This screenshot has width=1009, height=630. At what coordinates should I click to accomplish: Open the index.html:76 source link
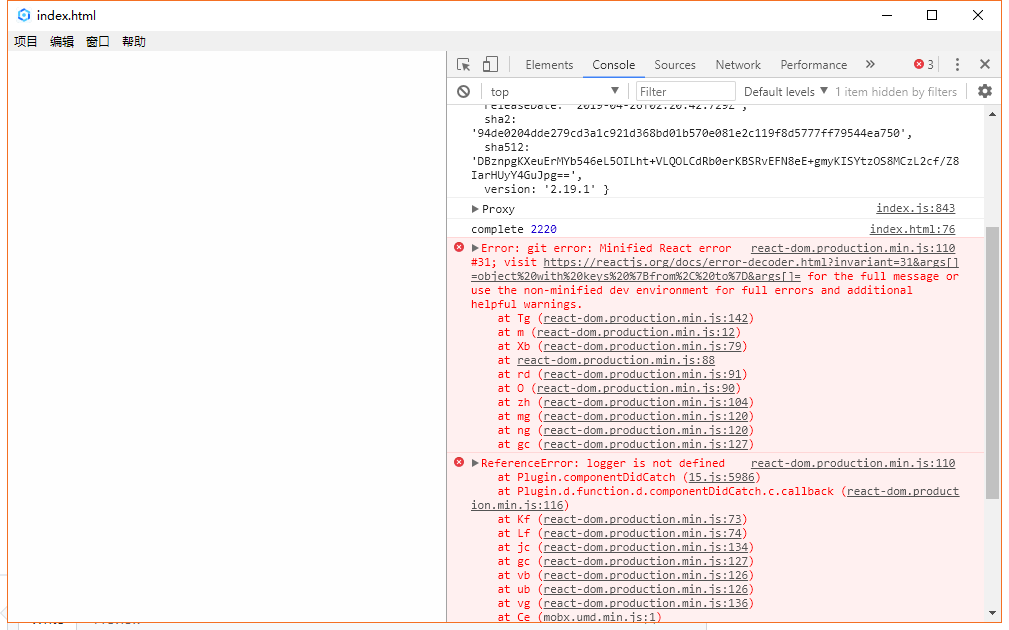coord(912,229)
